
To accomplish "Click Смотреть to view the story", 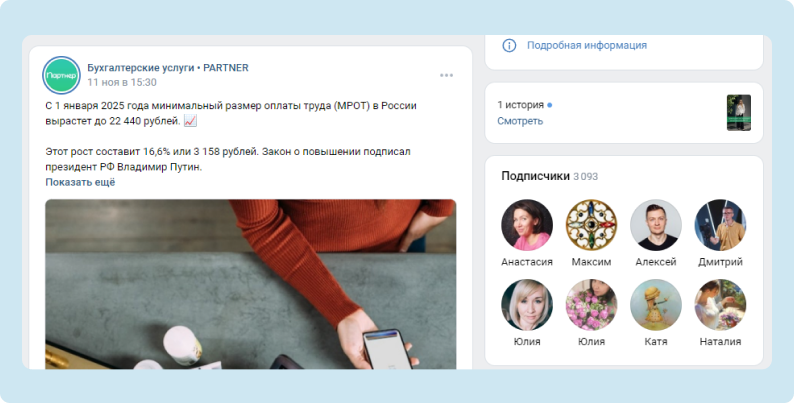I will click(x=520, y=120).
